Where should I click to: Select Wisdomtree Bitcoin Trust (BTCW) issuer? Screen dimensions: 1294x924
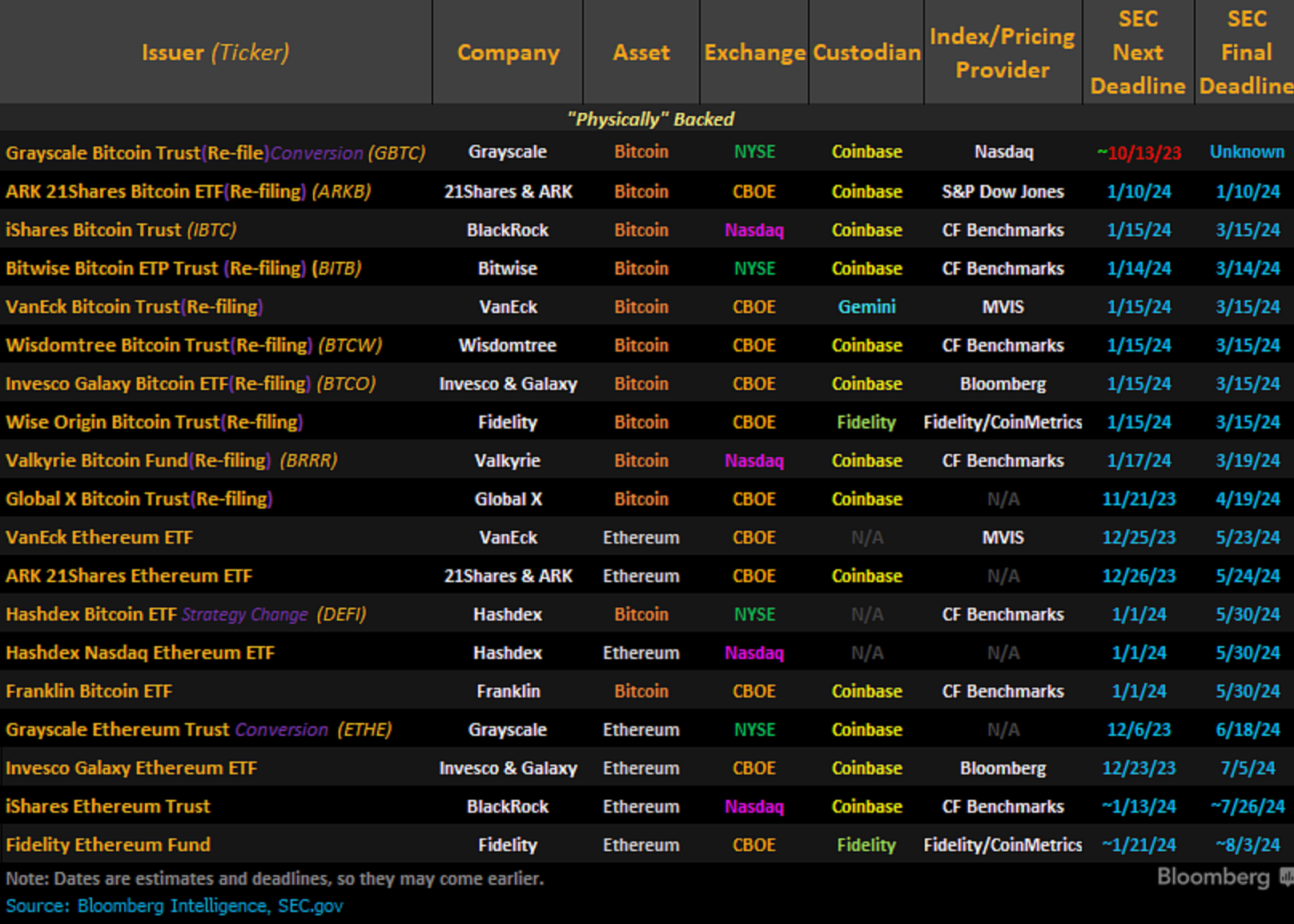194,345
